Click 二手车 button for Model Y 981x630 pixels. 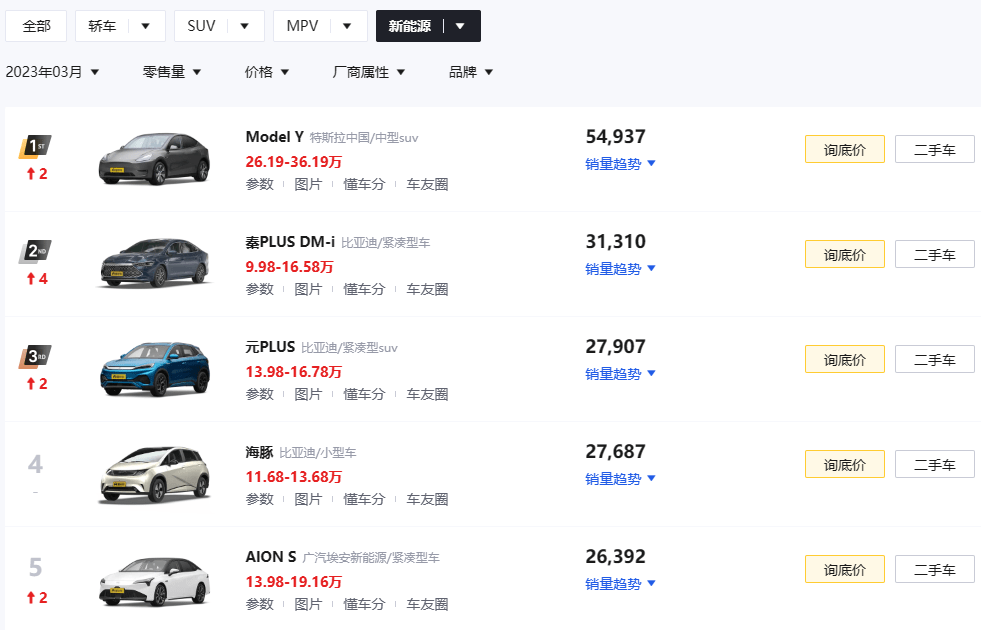[x=935, y=150]
